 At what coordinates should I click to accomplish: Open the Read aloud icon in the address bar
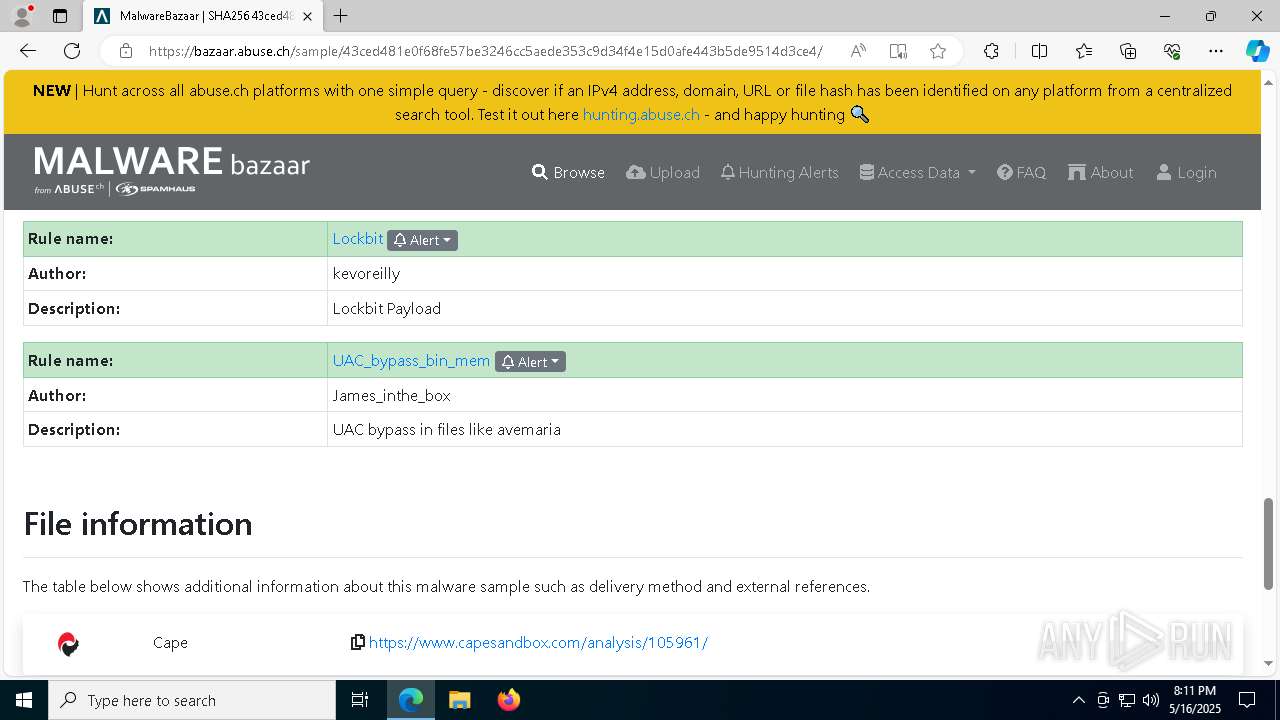pos(858,51)
